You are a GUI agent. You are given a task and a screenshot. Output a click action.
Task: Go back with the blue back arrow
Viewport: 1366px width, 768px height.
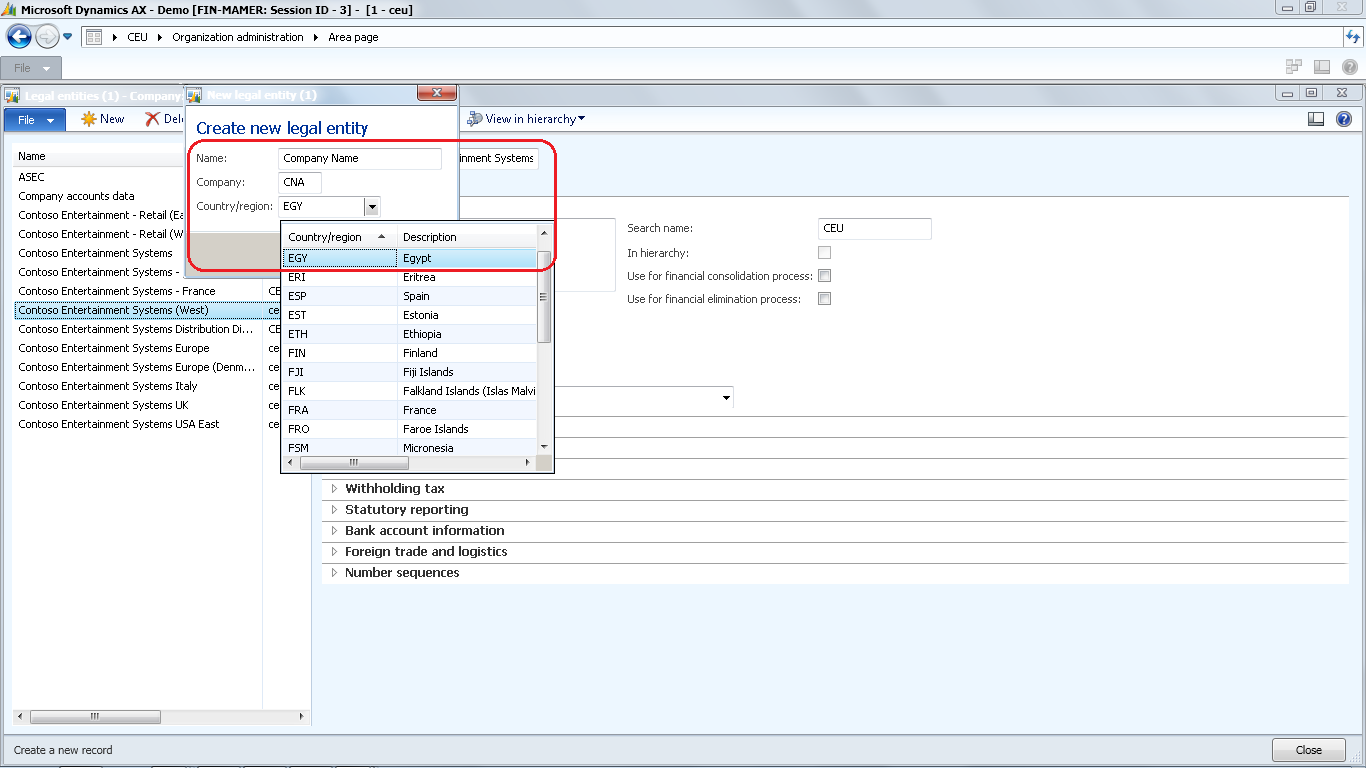pos(19,37)
